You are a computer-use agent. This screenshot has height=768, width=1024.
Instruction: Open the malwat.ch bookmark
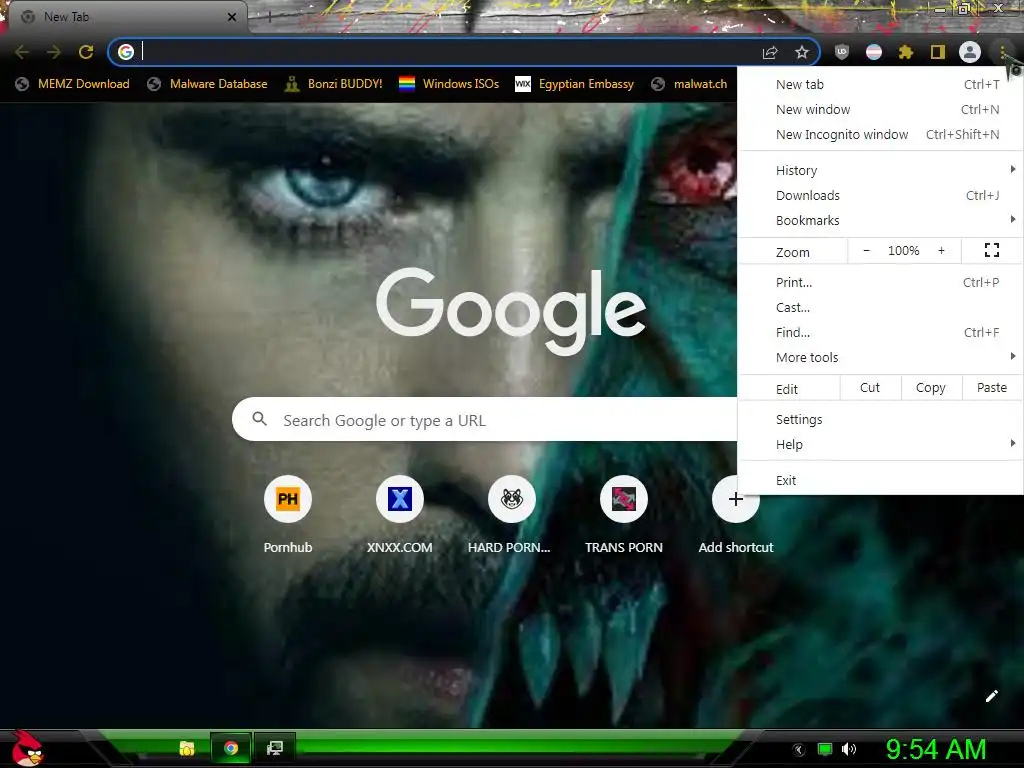click(689, 84)
